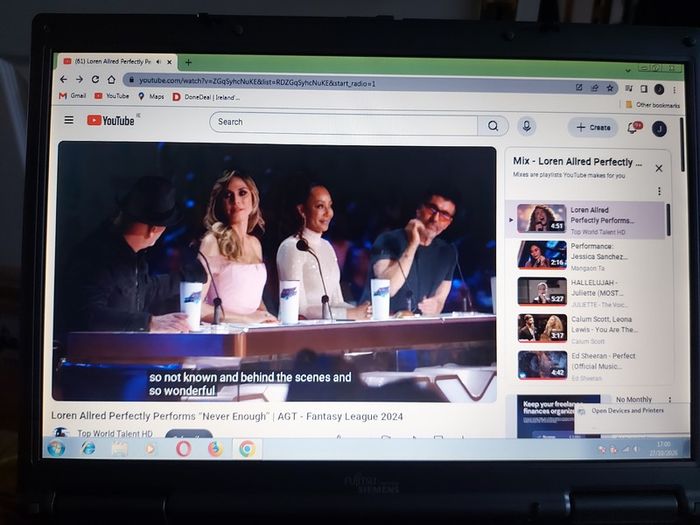The height and width of the screenshot is (525, 700).
Task: Open a new tab with the plus button
Action: (188, 62)
